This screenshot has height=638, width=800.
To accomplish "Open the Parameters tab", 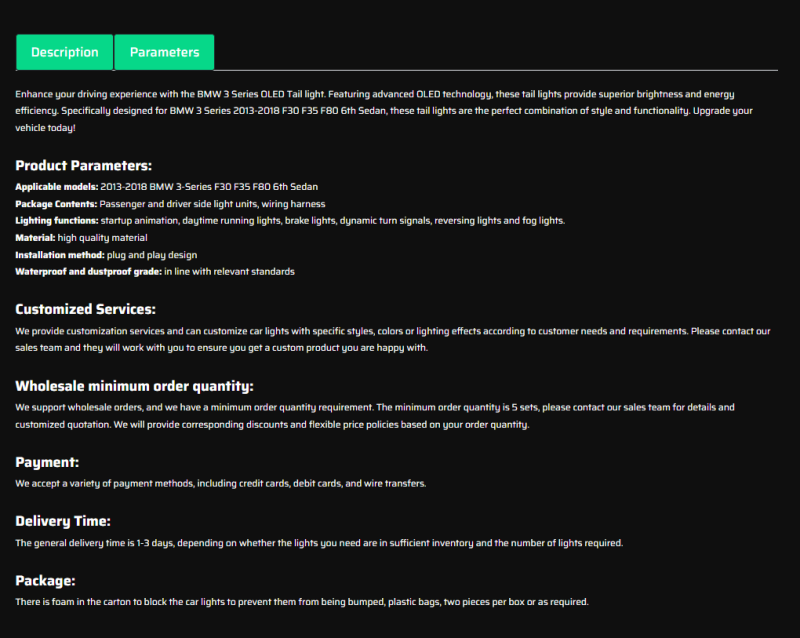I will pyautogui.click(x=164, y=52).
